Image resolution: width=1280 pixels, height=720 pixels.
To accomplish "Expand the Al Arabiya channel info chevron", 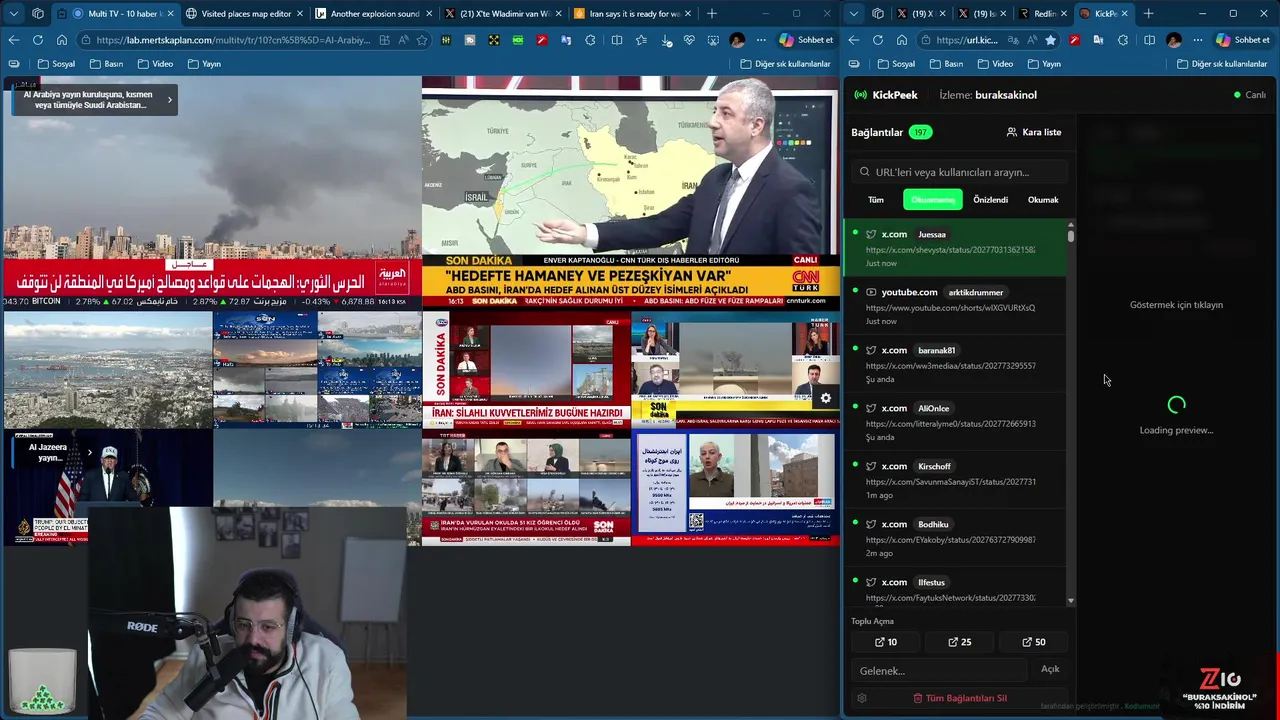I will tap(169, 100).
